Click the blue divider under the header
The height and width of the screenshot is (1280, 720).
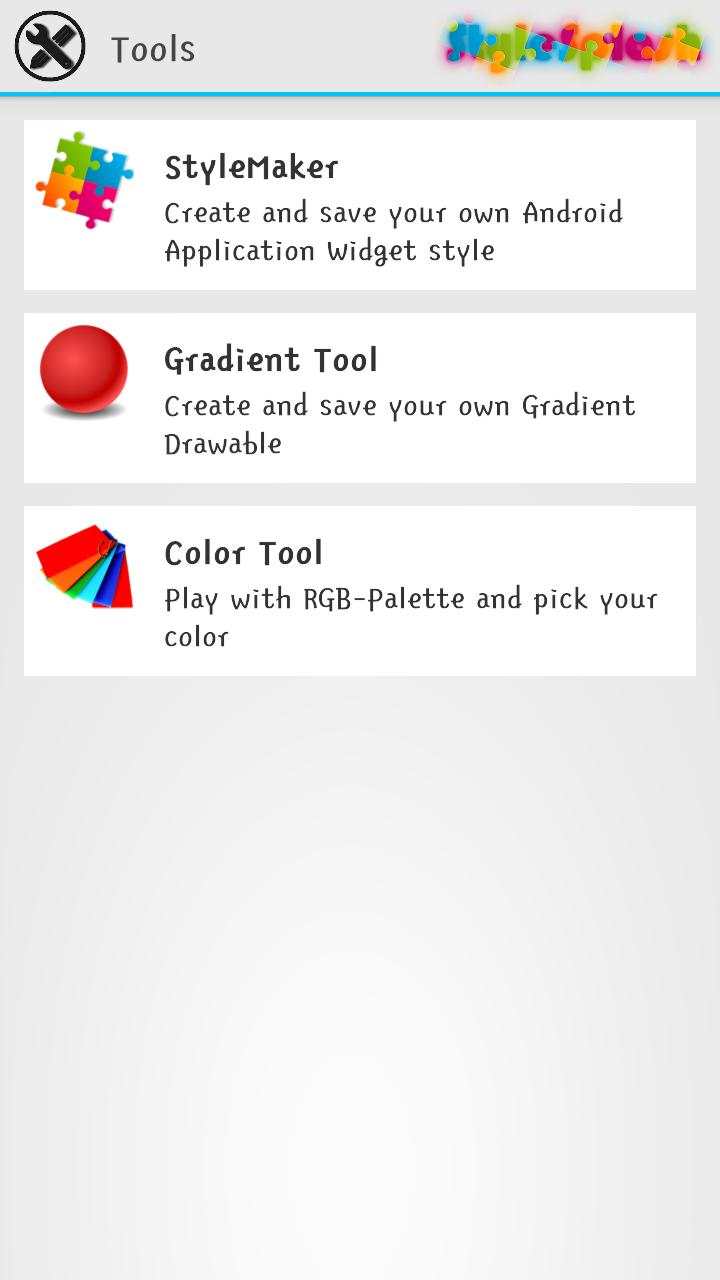pyautogui.click(x=360, y=93)
